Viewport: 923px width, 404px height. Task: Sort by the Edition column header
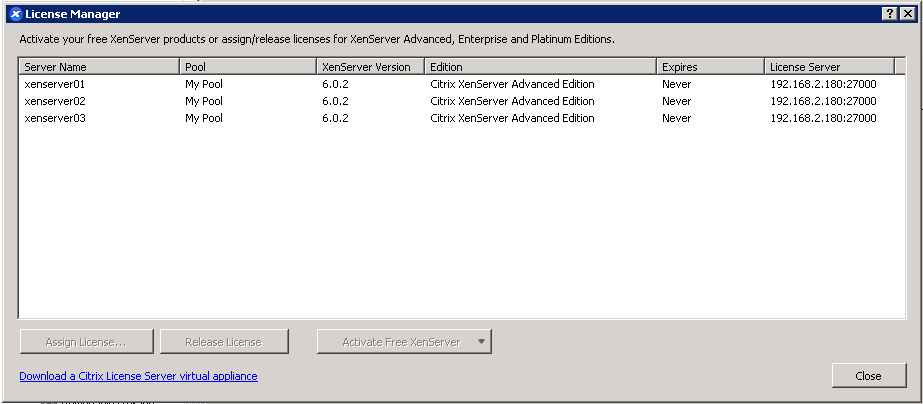tap(540, 67)
